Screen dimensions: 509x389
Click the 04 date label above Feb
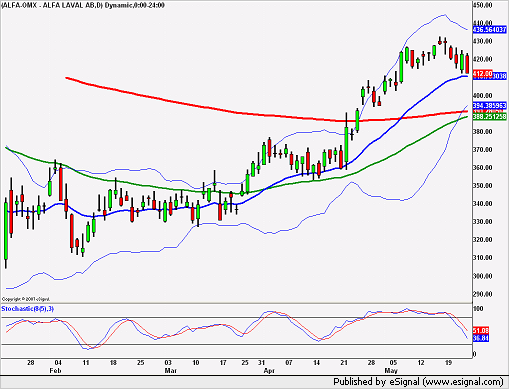pos(58,362)
